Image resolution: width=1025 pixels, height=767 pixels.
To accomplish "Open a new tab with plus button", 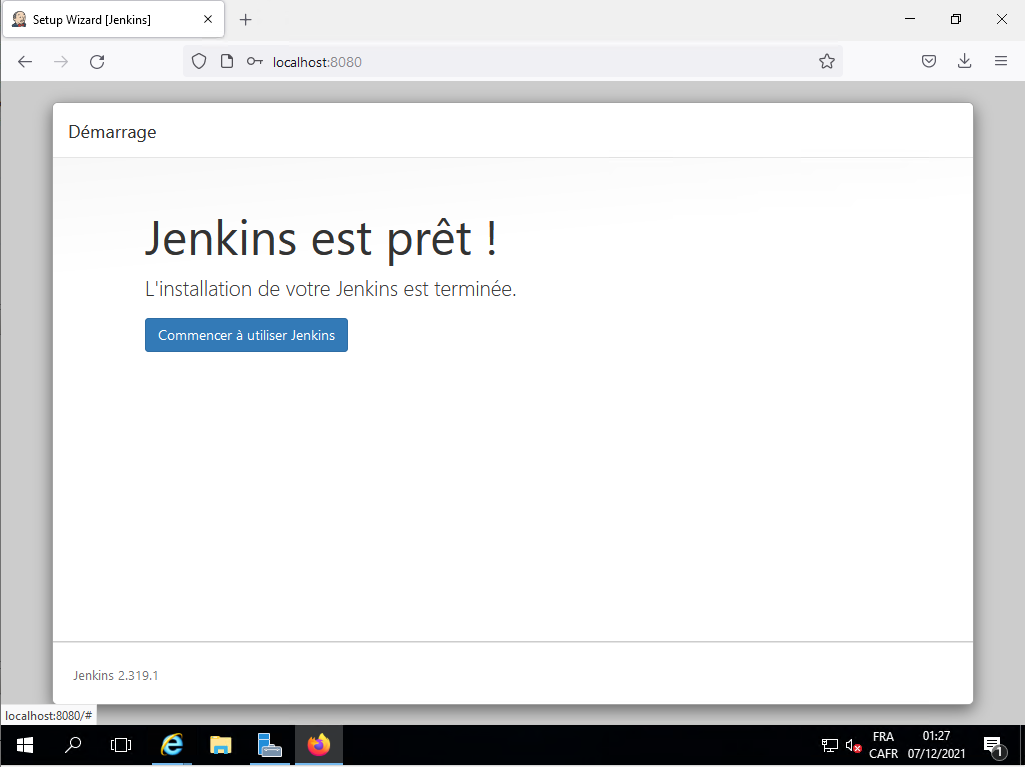I will tap(246, 20).
